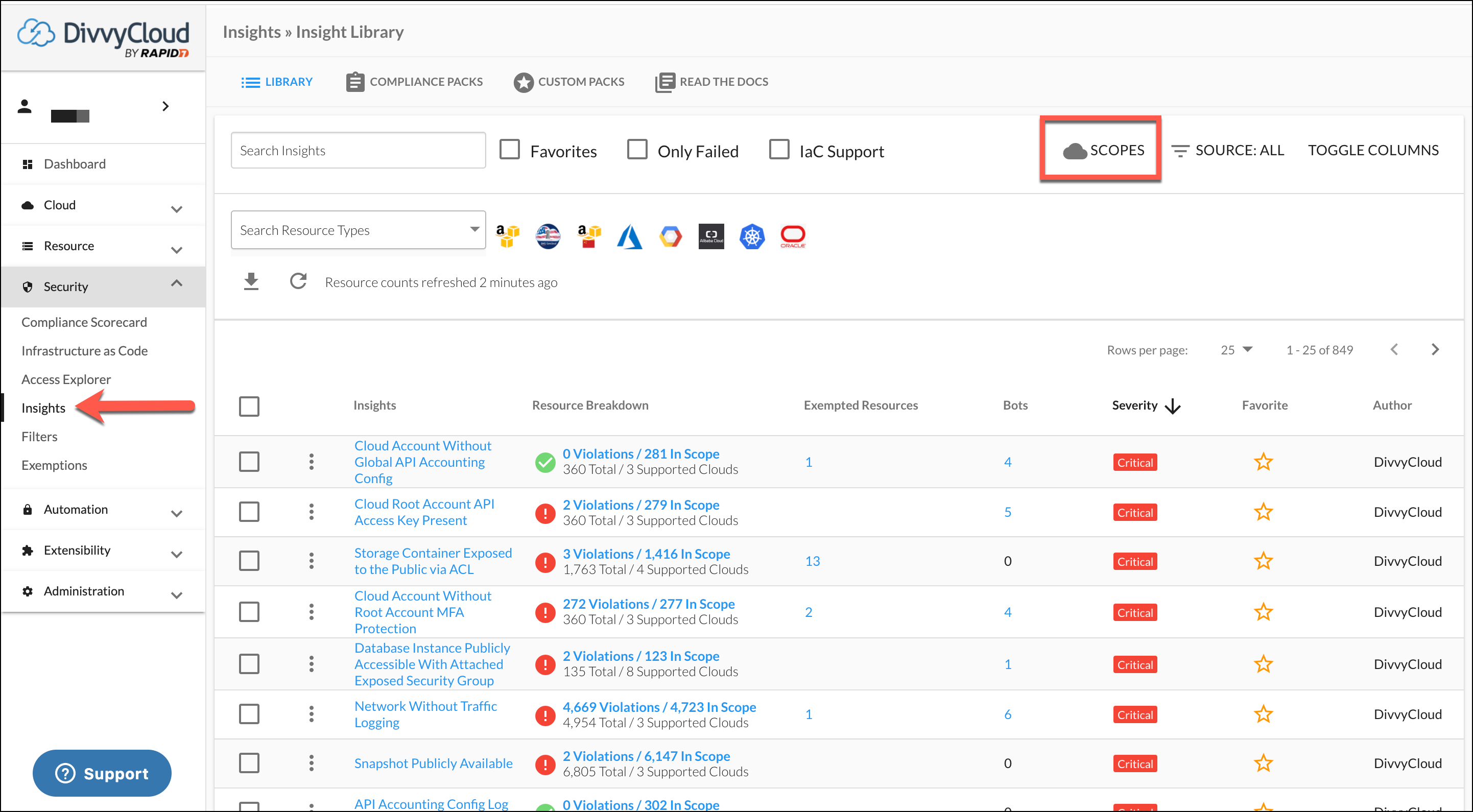This screenshot has height=812, width=1473.
Task: Open the Filters page in sidebar
Action: tap(39, 437)
